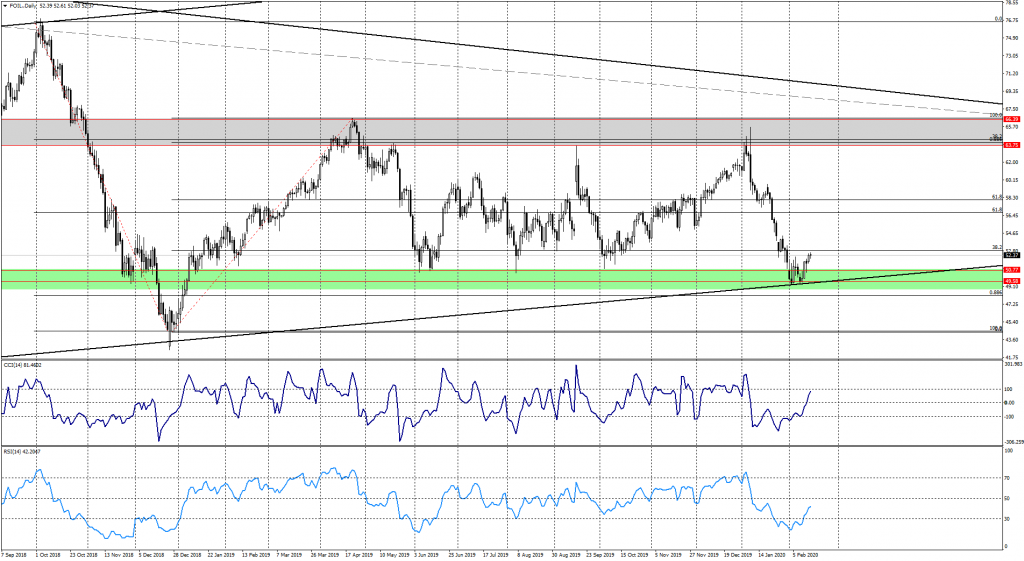
Task: Click the red 63.75 price label
Action: (1011, 145)
